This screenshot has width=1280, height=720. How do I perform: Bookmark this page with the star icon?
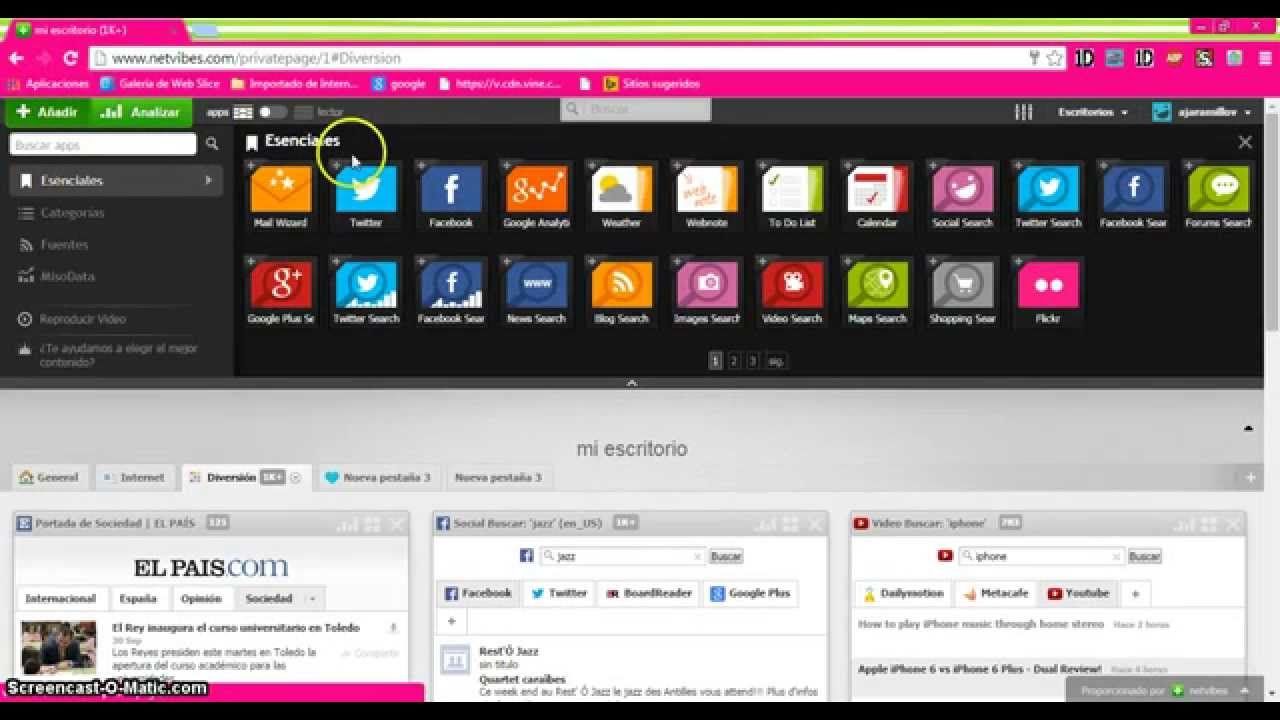1054,58
